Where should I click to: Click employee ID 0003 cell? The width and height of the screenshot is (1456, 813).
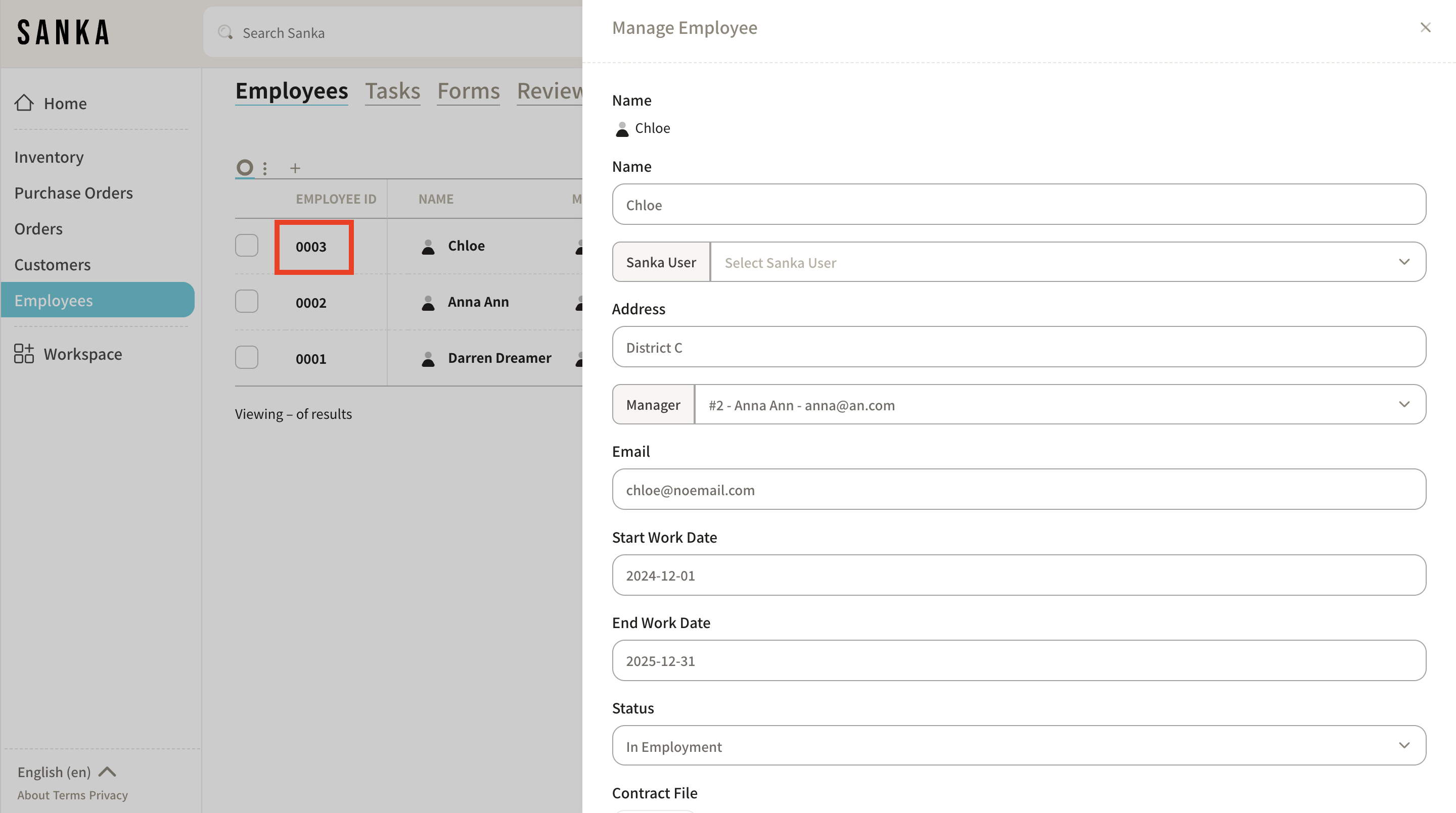point(311,247)
